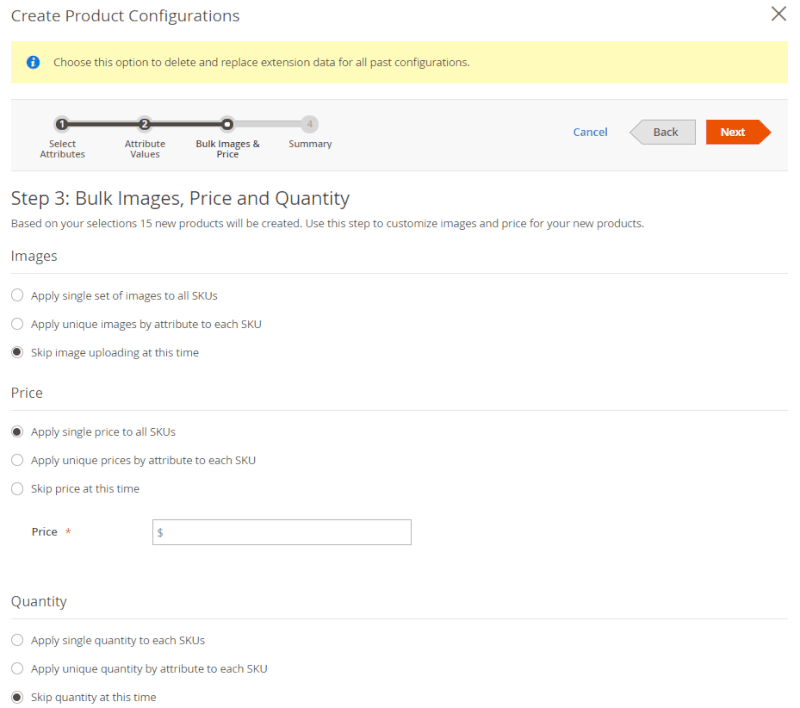Click the step 1 circle in the progress bar

tap(62, 124)
